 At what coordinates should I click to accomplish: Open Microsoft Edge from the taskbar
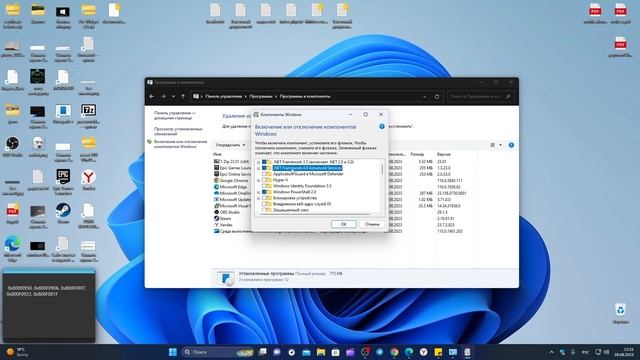coord(409,352)
